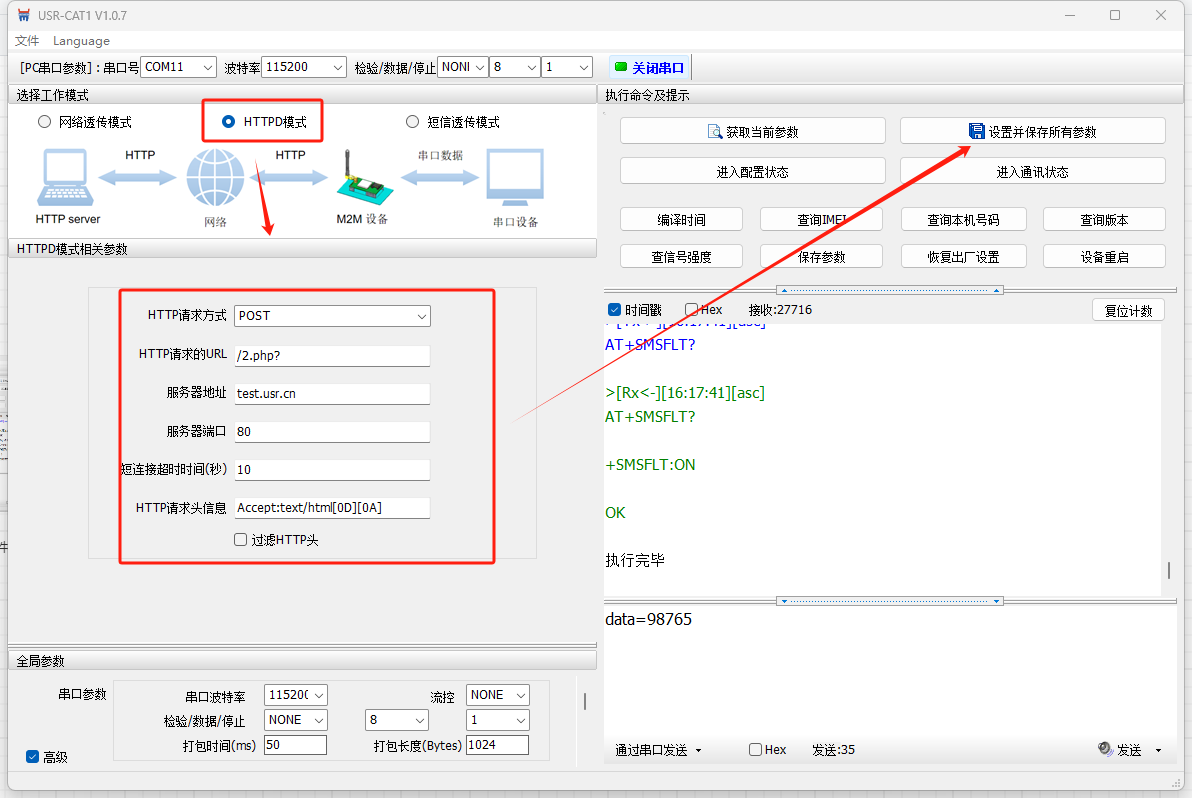Click the save disk icon on 设置并保存所有参数
1192x798 pixels.
977,131
